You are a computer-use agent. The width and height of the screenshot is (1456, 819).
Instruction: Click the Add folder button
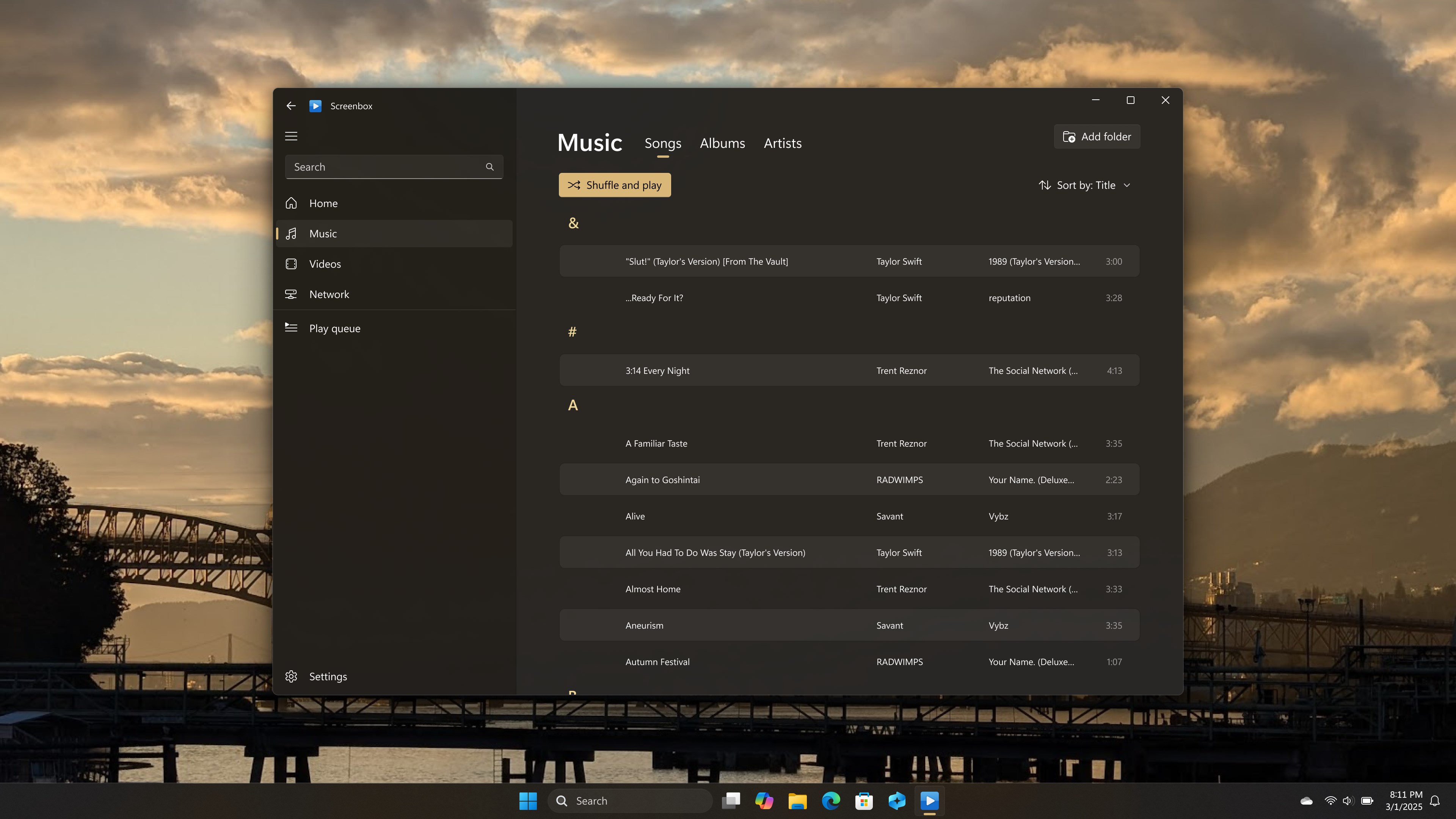click(x=1096, y=136)
